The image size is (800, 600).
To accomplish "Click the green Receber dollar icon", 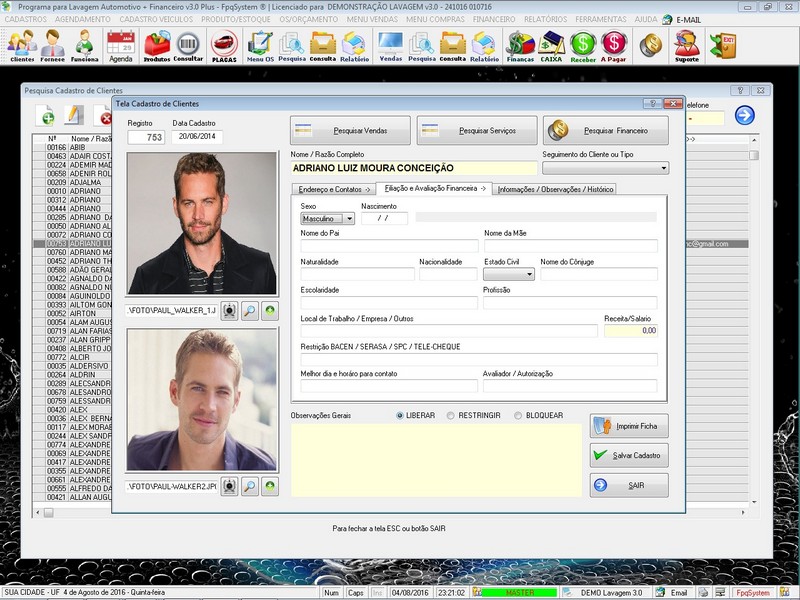I will point(583,46).
